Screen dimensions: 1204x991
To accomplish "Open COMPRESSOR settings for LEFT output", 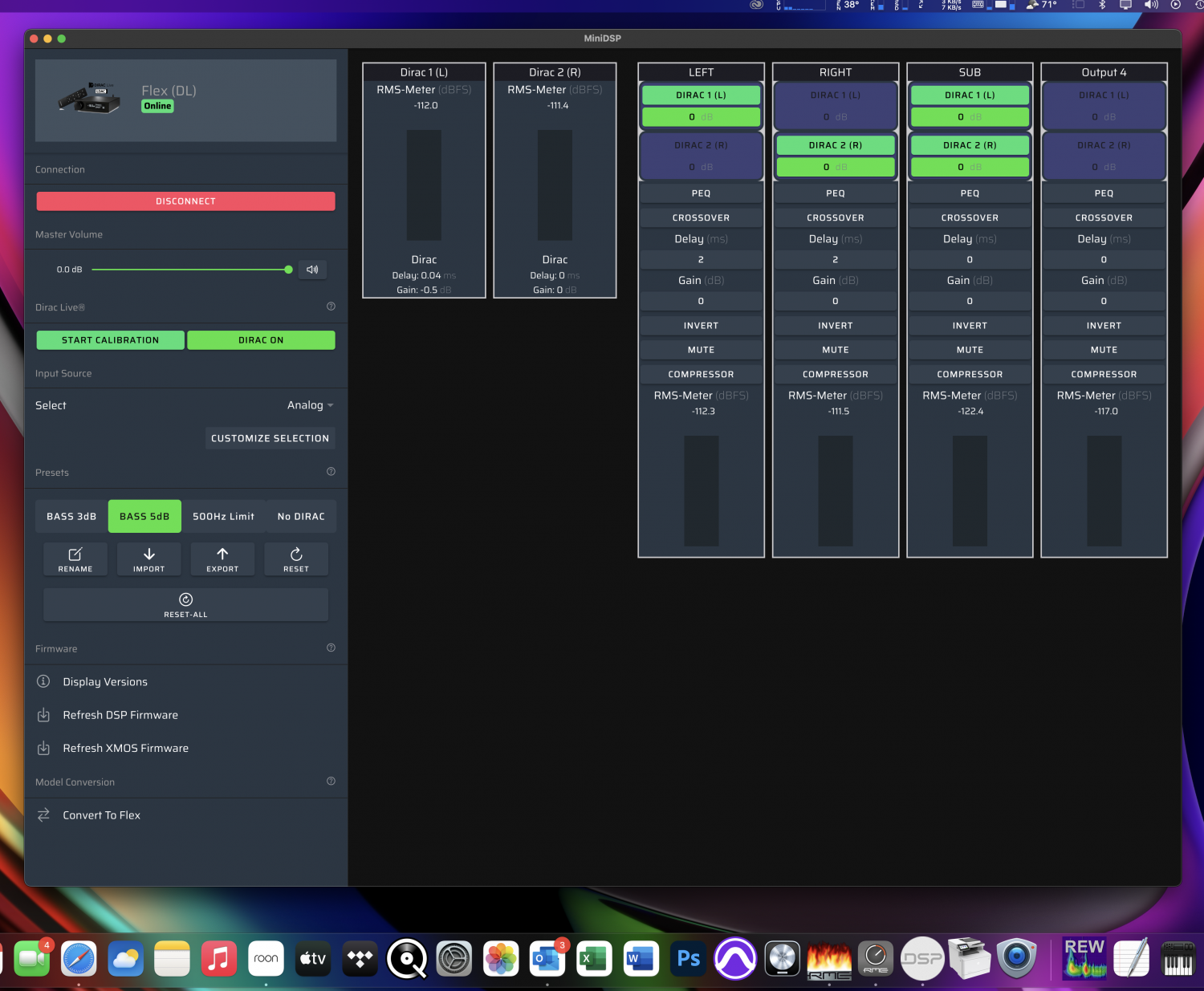I will (x=701, y=374).
